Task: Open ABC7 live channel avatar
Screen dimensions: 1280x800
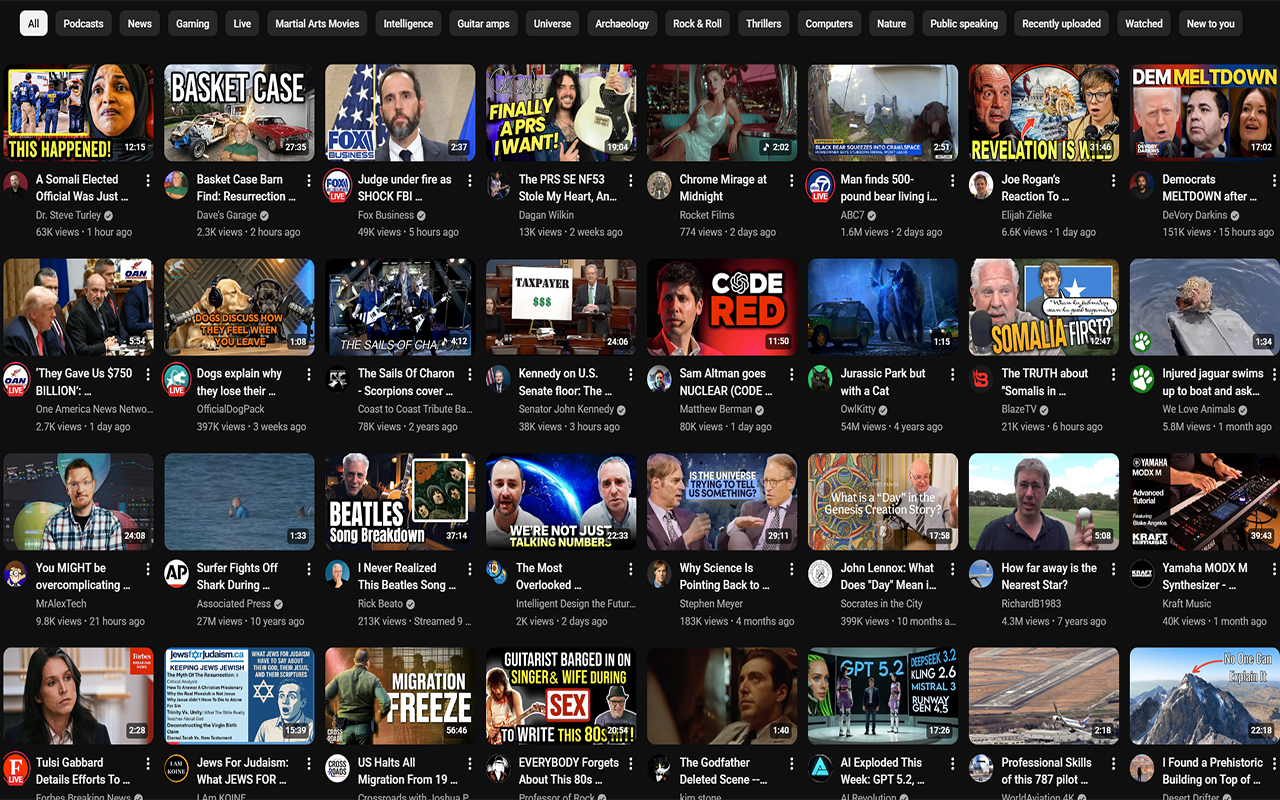Action: [x=820, y=186]
